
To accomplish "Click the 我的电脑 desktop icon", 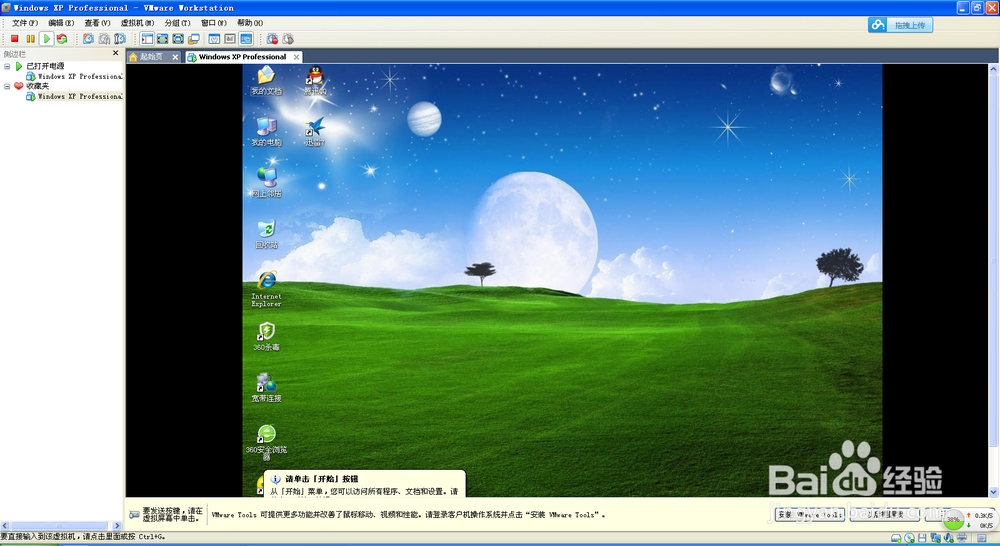I will click(x=266, y=131).
